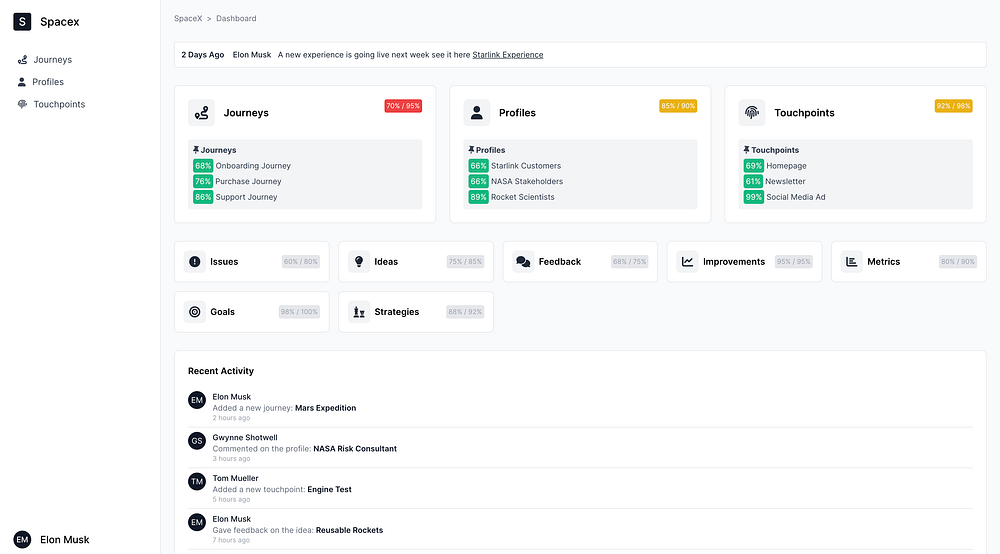Click the Profiles card title
The width and height of the screenshot is (1000, 554).
tap(517, 113)
